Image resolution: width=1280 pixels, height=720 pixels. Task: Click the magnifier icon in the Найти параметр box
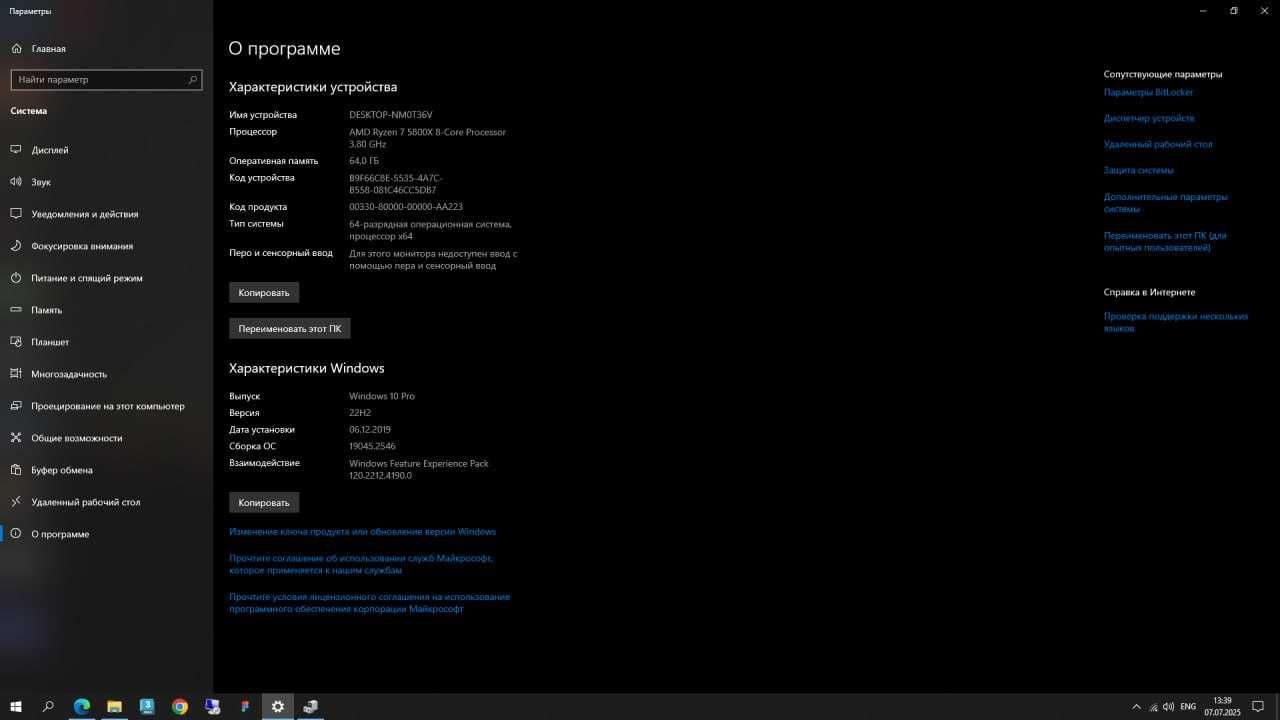193,79
